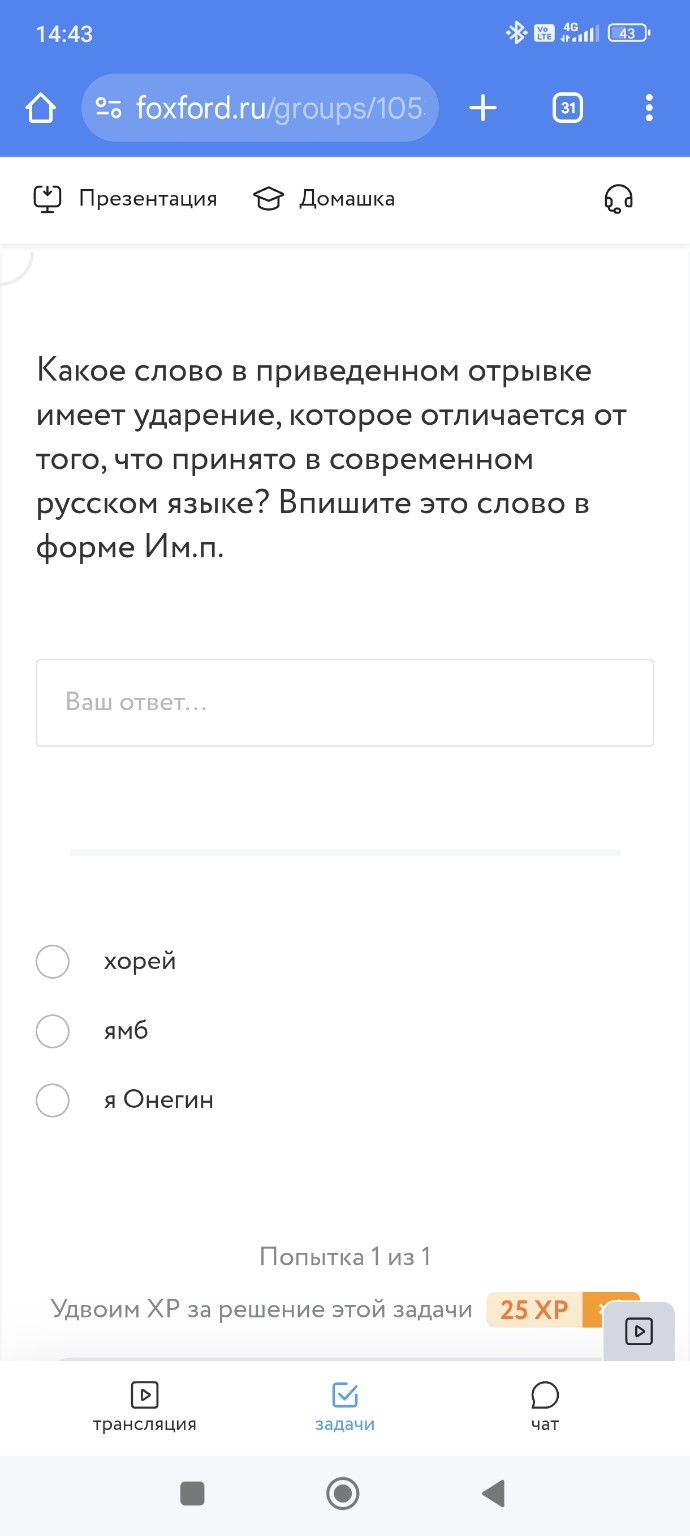The image size is (690, 1536).
Task: Select the ямб answer option
Action: click(52, 1031)
